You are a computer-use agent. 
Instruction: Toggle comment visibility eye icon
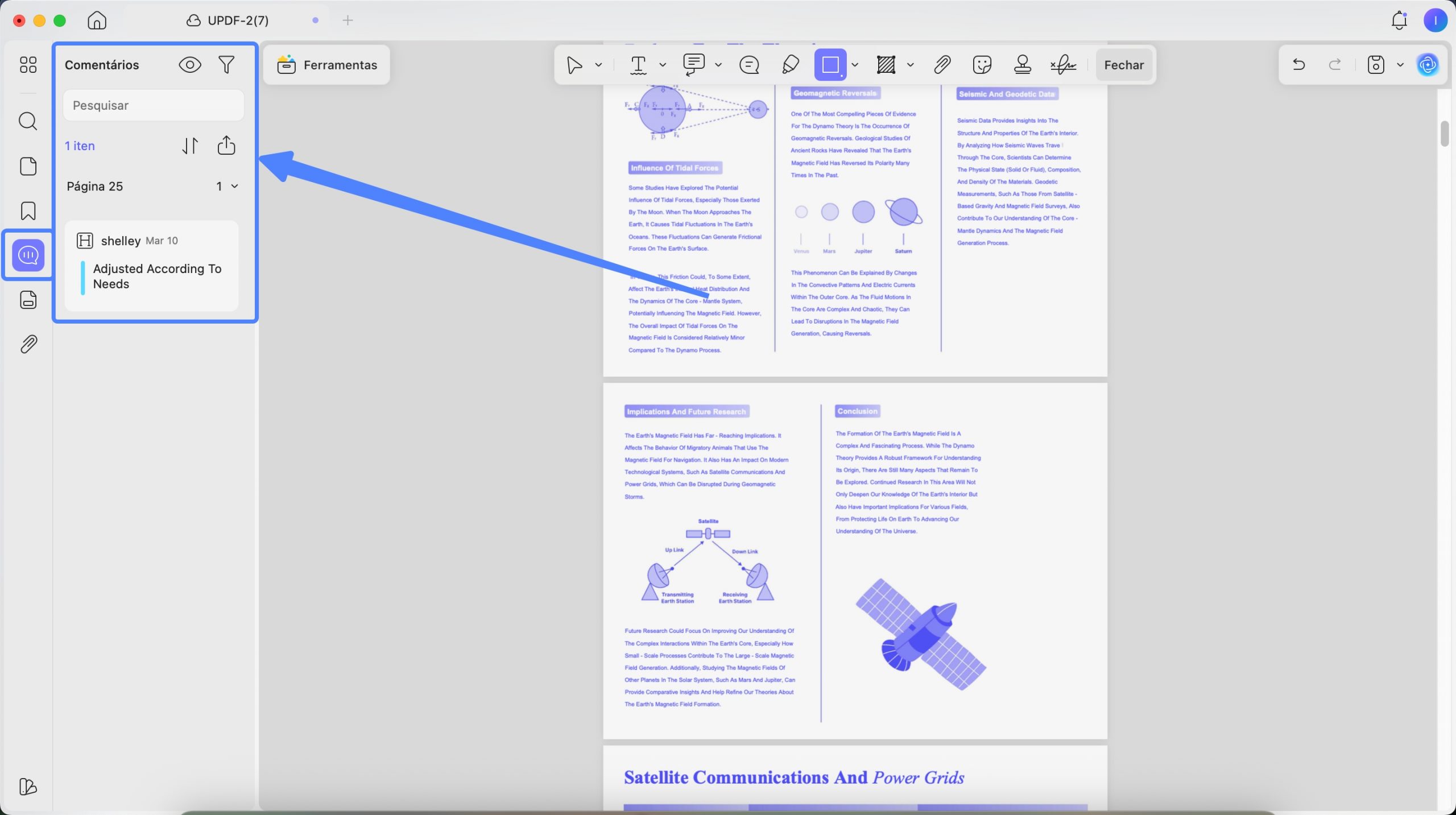tap(190, 65)
